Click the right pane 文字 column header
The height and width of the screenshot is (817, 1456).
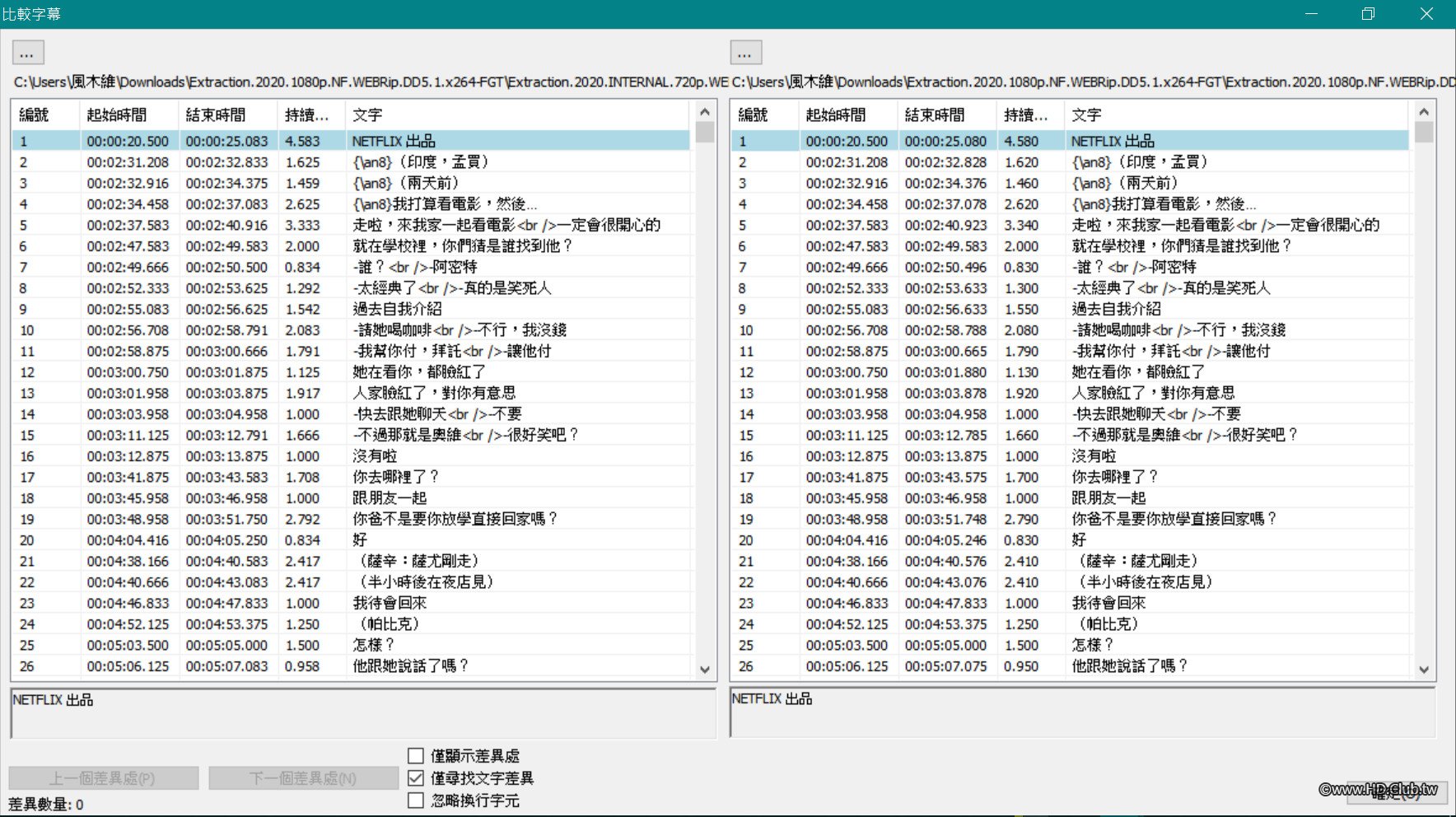1237,114
